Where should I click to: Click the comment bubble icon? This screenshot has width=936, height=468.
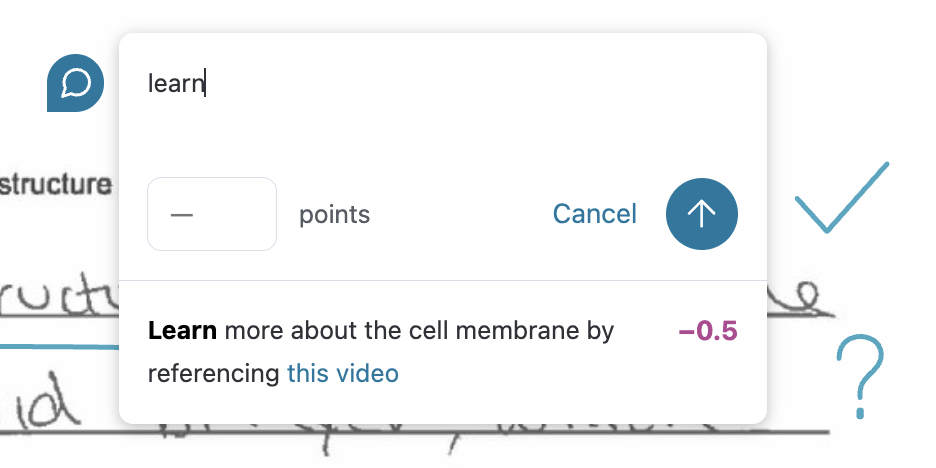[x=76, y=82]
